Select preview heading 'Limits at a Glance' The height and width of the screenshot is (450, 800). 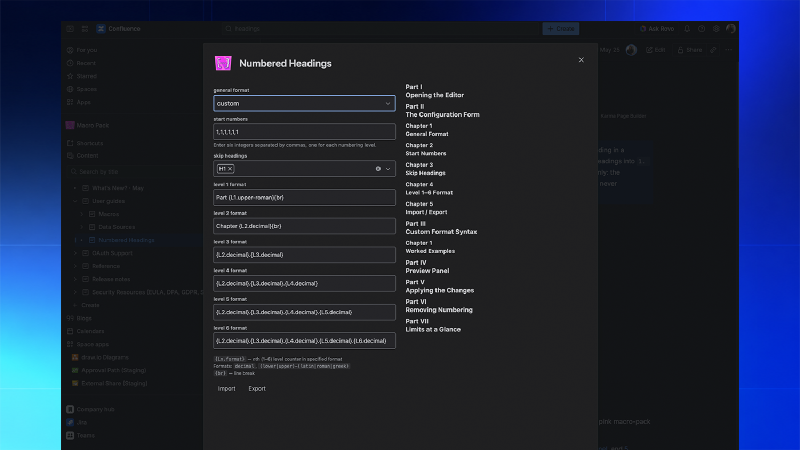click(433, 330)
